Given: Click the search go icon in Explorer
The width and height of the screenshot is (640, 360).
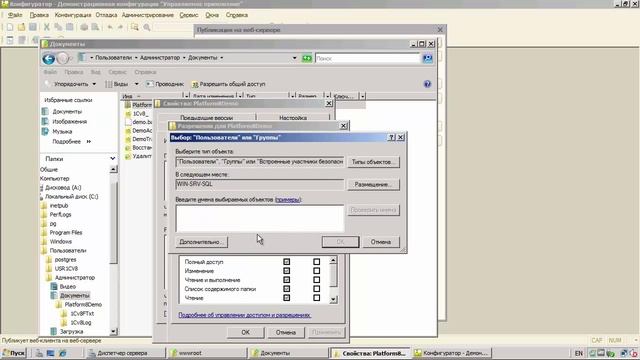Looking at the screenshot, I should (427, 58).
